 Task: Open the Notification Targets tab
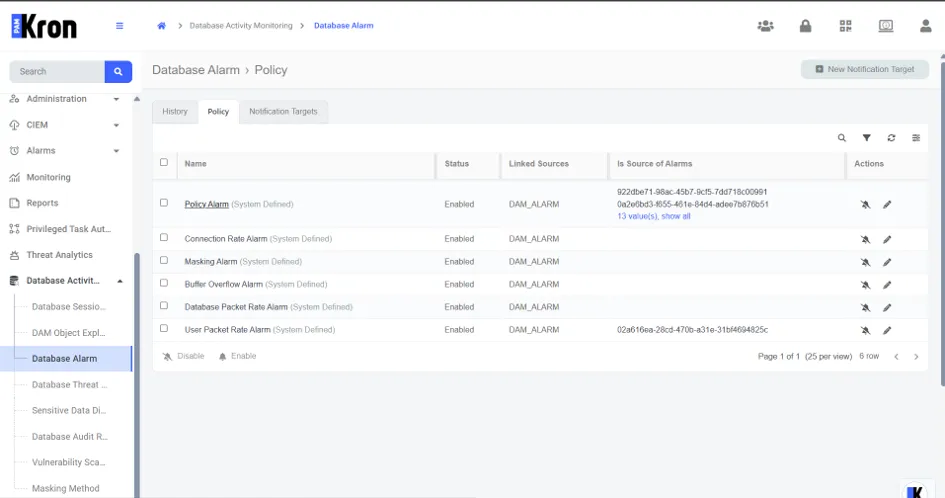pos(283,112)
